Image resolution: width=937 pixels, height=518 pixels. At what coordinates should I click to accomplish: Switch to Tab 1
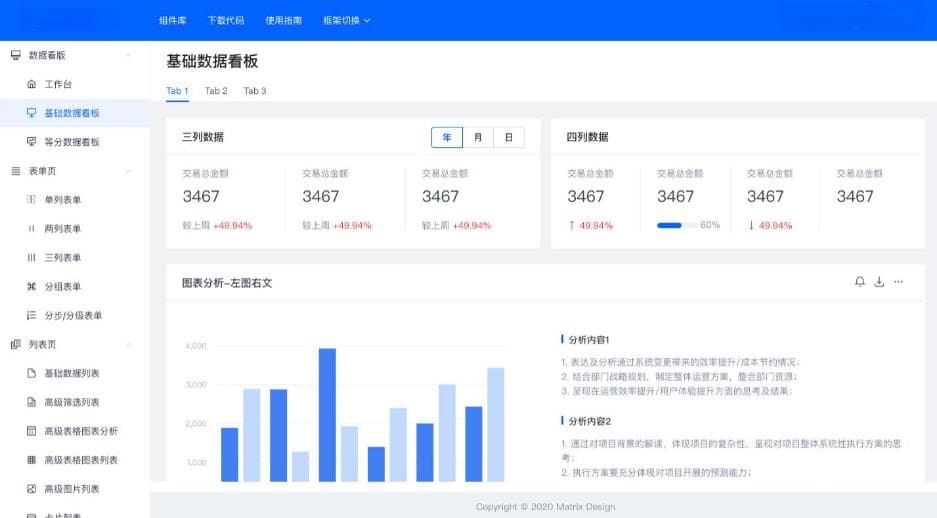pyautogui.click(x=177, y=91)
